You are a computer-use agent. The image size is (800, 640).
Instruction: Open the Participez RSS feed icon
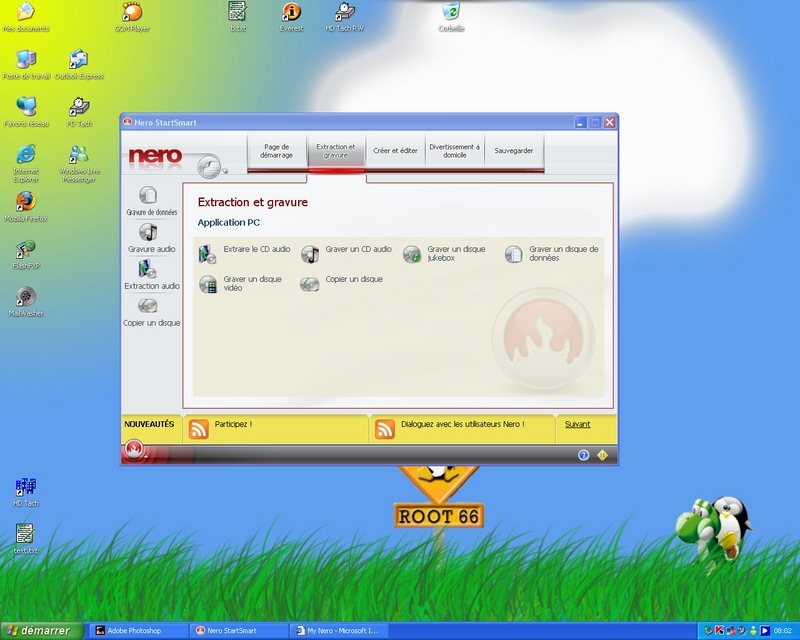198,429
